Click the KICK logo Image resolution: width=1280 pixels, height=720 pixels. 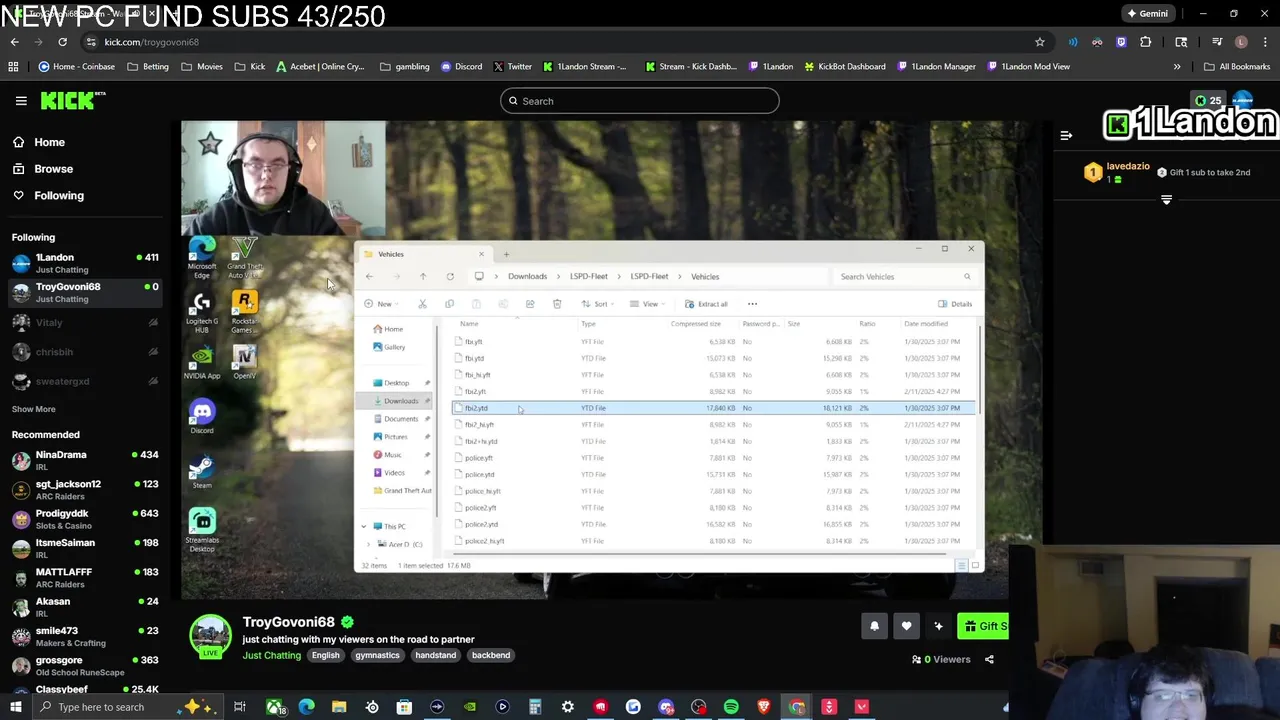[72, 101]
